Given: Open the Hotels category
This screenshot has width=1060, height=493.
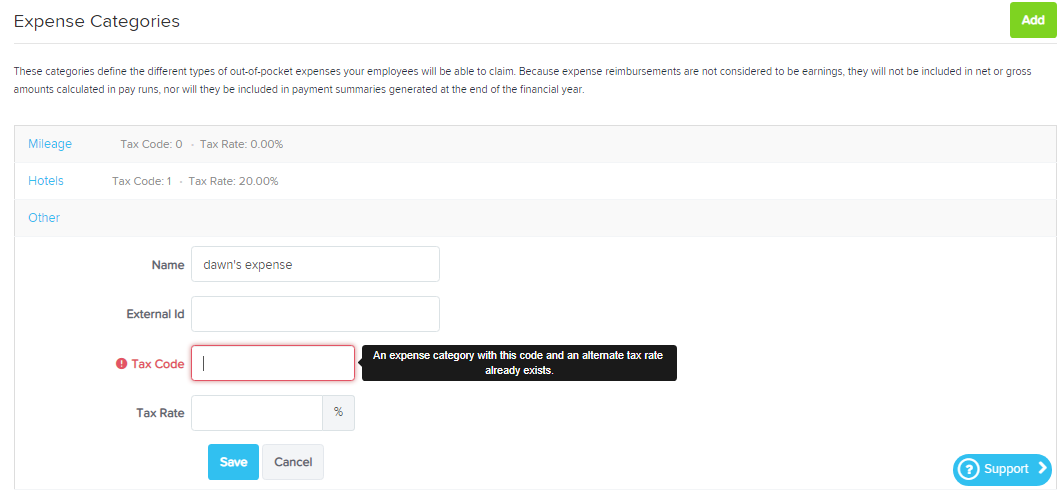Looking at the screenshot, I should [46, 181].
